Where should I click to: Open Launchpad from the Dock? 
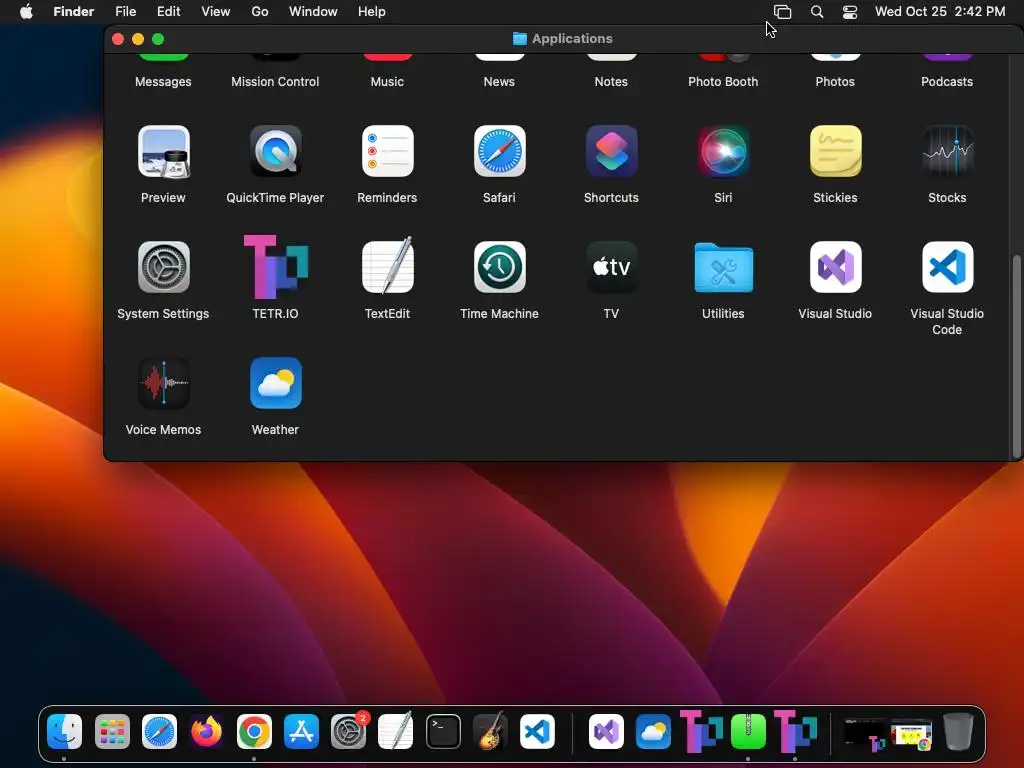pyautogui.click(x=112, y=731)
